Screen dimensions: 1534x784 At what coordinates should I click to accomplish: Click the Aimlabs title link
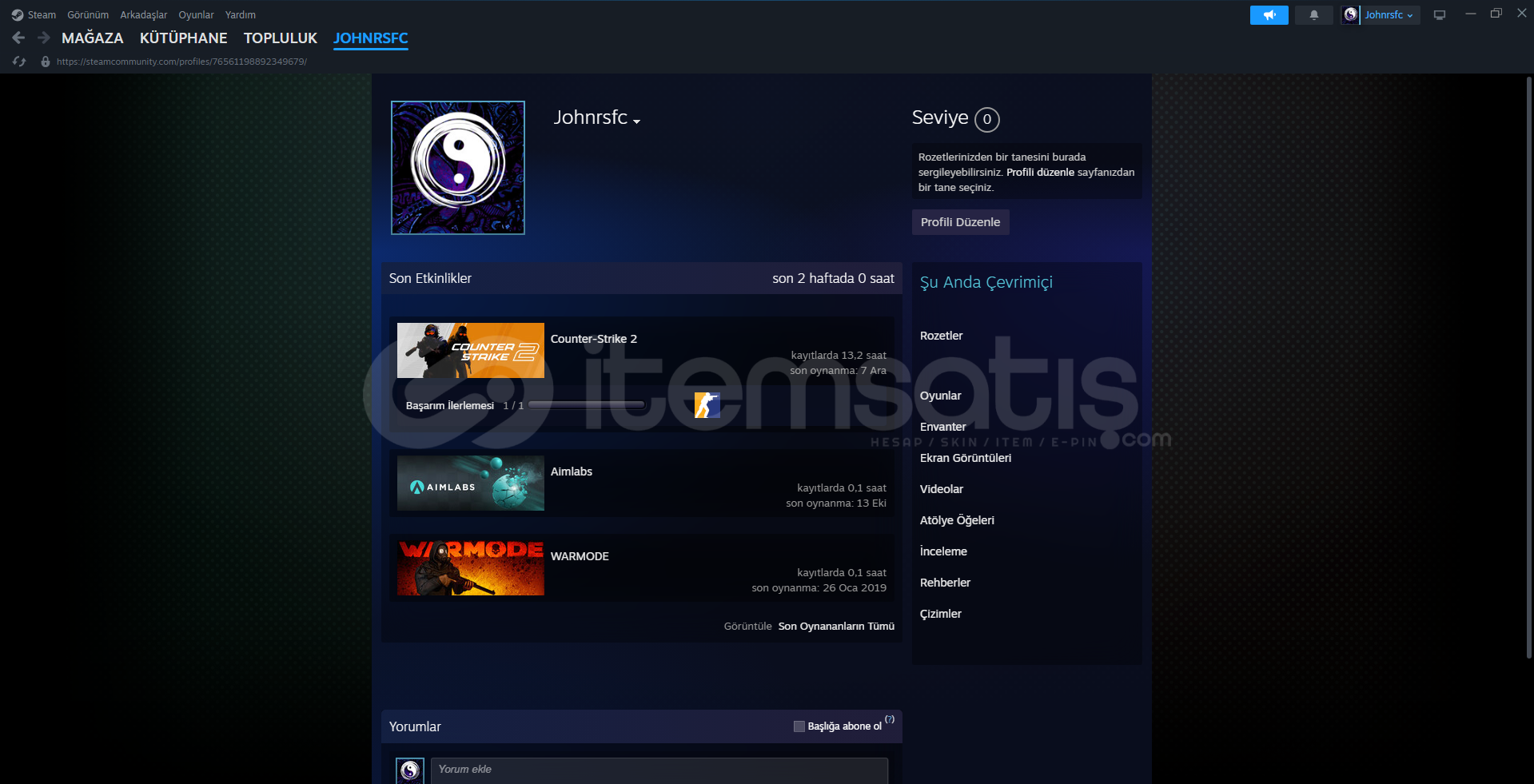[572, 472]
